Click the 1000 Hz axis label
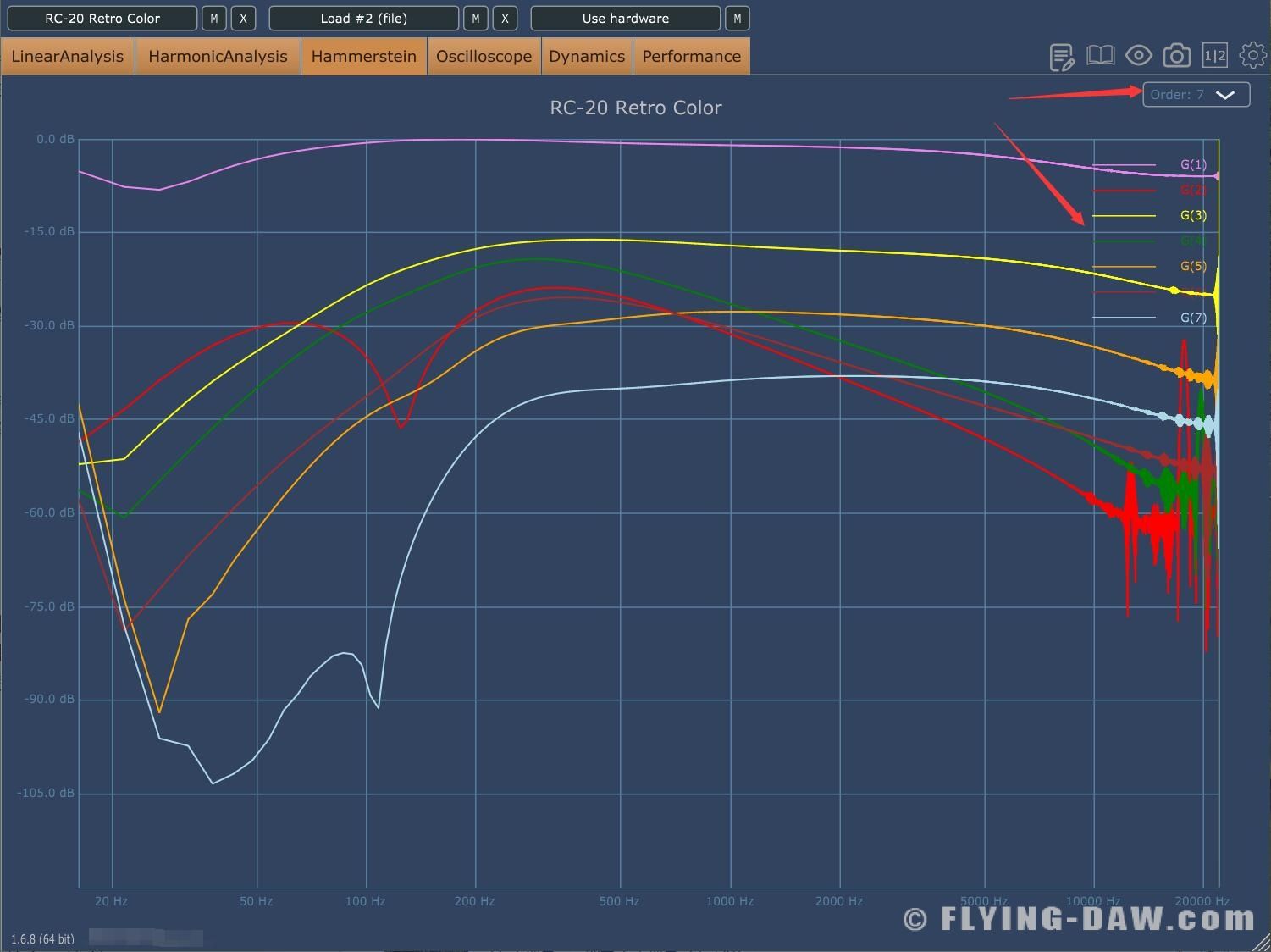The width and height of the screenshot is (1271, 952). (730, 901)
